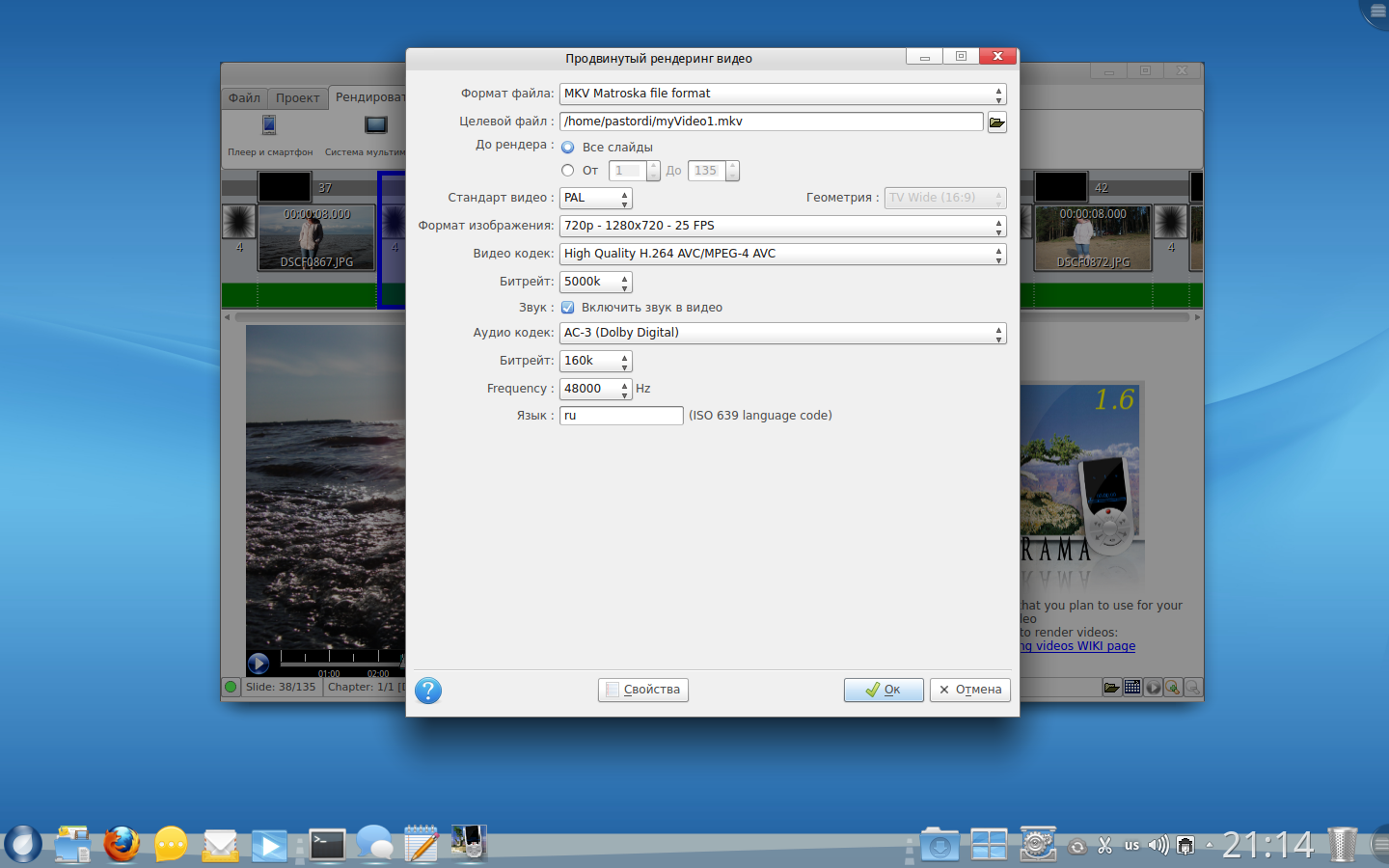The width and height of the screenshot is (1389, 868).
Task: Click the volume icon in system tray
Action: 1157,846
